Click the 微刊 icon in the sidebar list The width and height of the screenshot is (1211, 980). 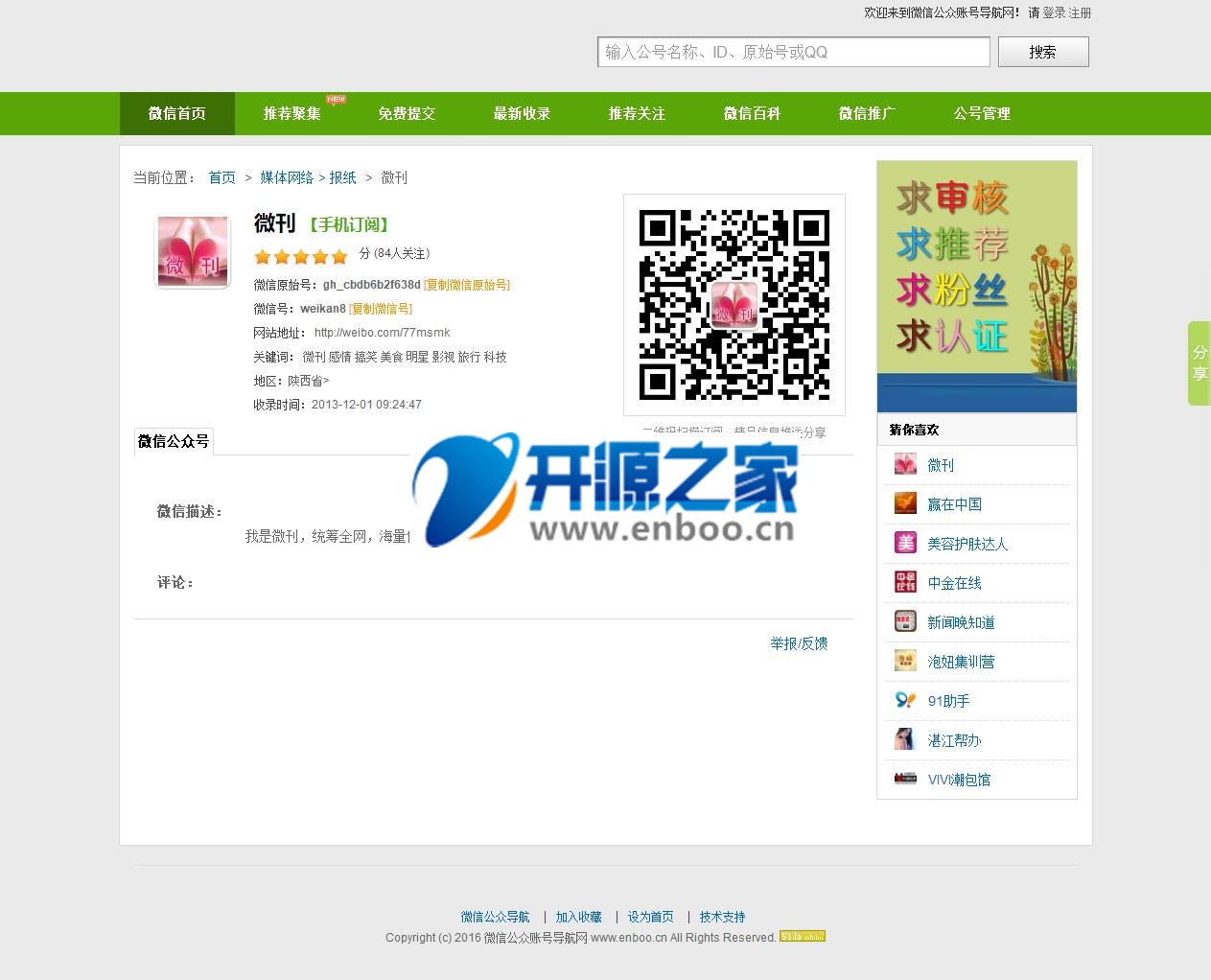click(x=905, y=464)
